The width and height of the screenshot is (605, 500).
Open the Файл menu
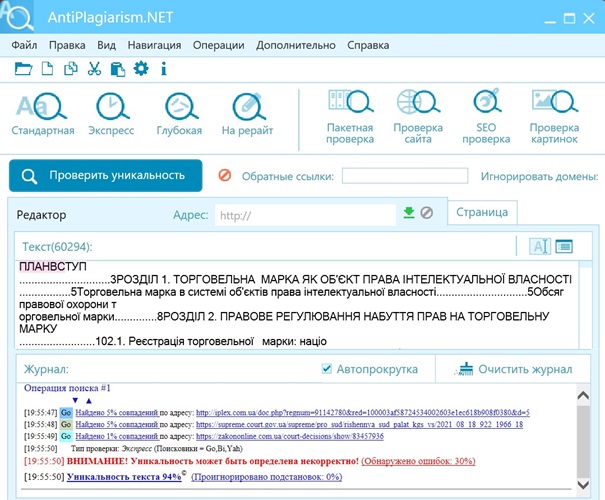coord(24,45)
